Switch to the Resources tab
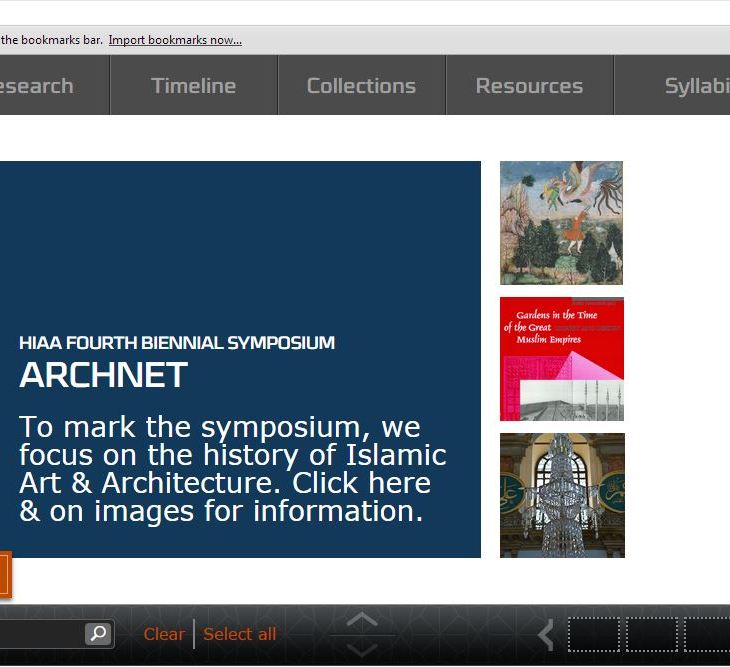This screenshot has width=730, height=667. (529, 86)
